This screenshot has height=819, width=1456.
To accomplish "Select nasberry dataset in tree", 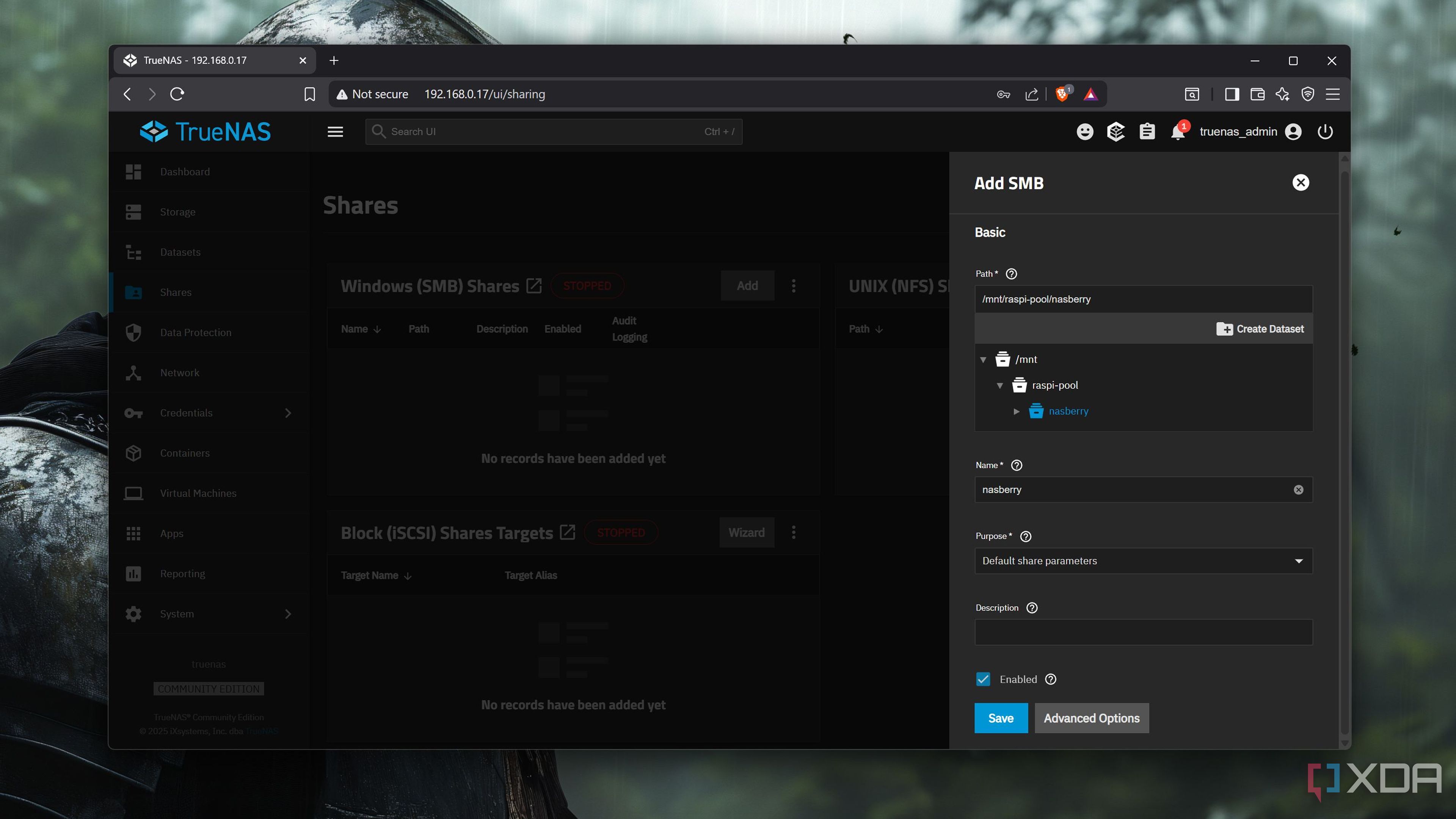I will (x=1068, y=411).
